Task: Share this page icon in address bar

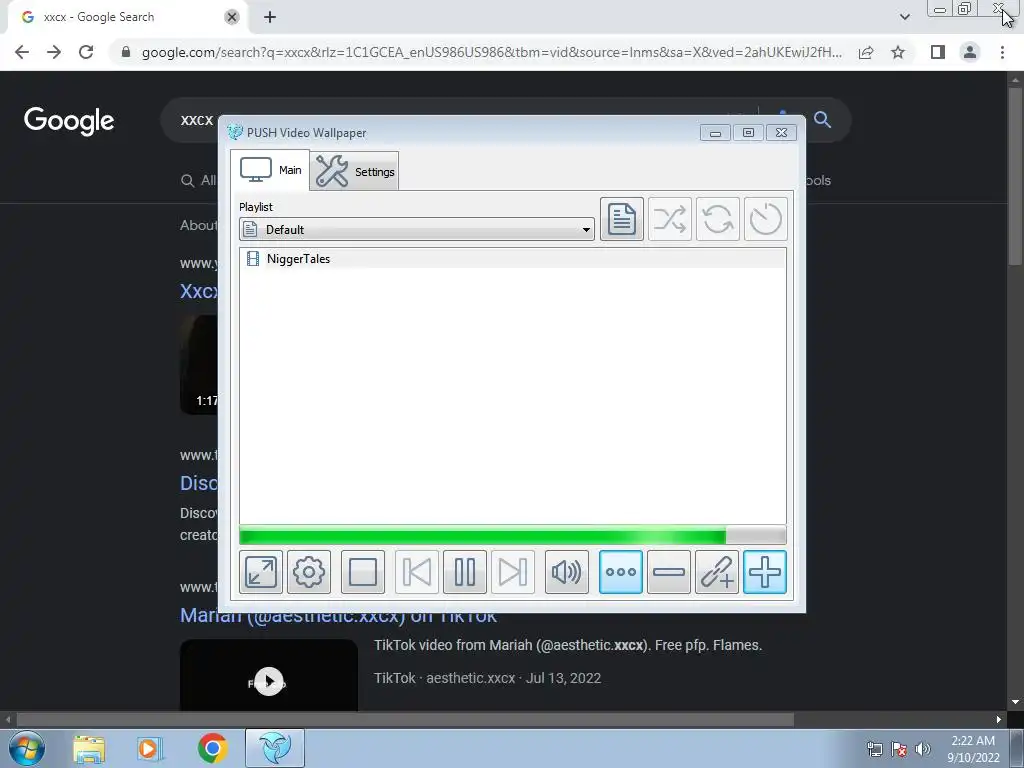Action: point(866,52)
